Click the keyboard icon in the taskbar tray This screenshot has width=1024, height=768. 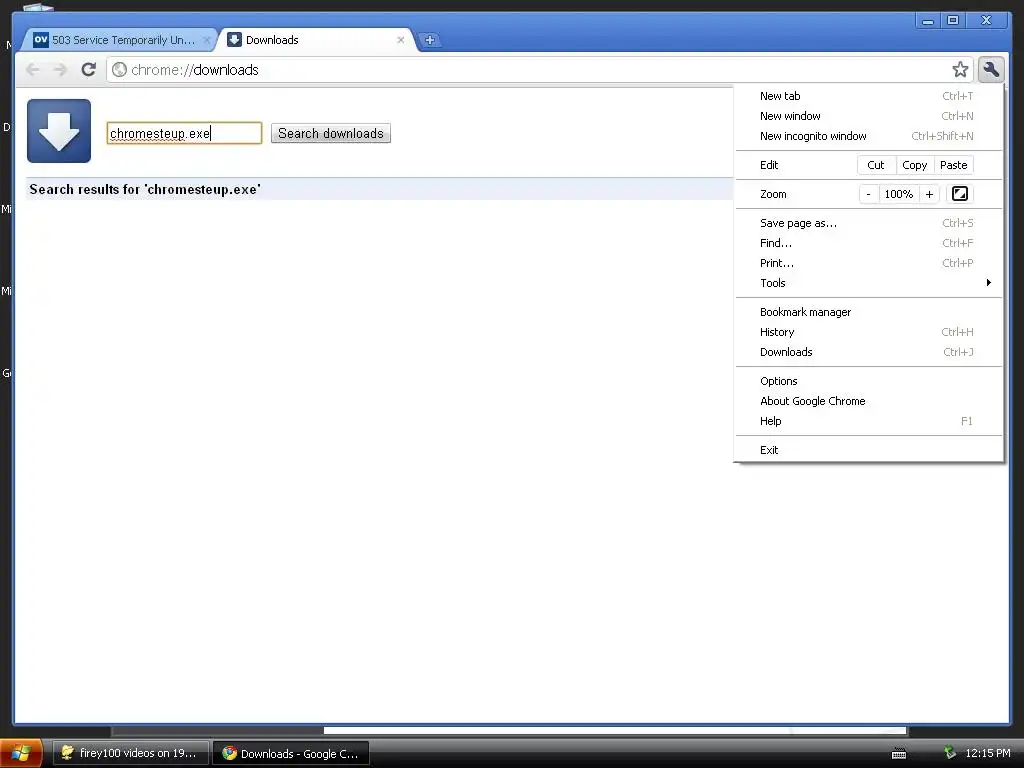(899, 754)
